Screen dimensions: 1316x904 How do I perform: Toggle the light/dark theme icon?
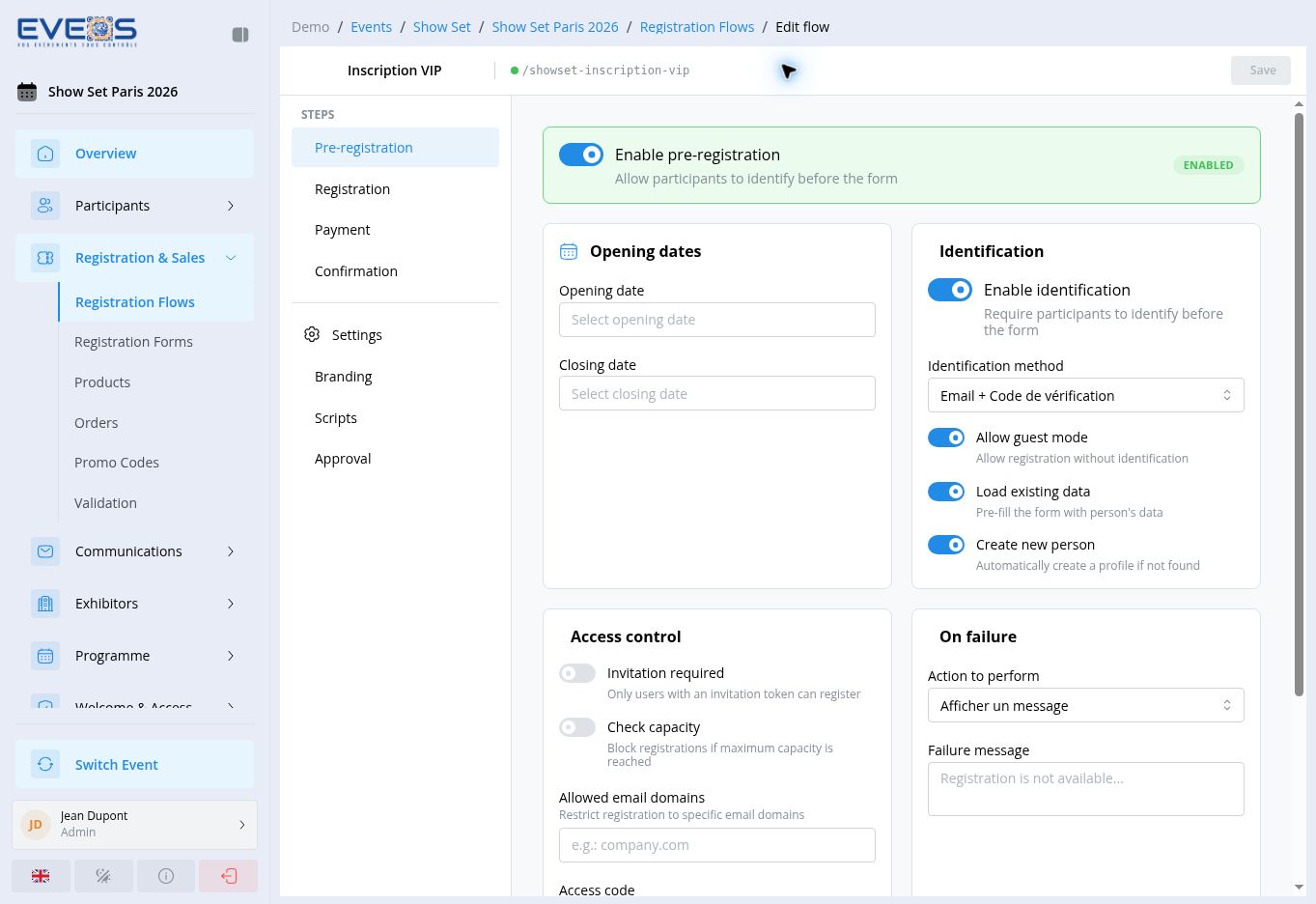coord(103,876)
